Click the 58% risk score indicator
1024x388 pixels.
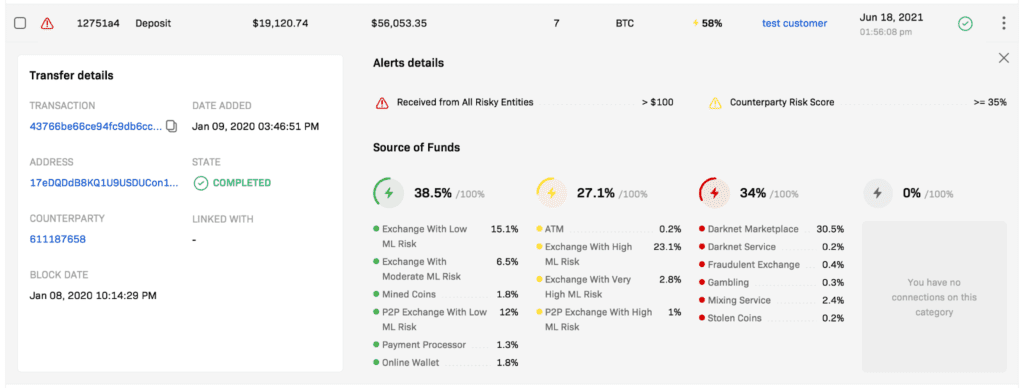click(x=707, y=24)
